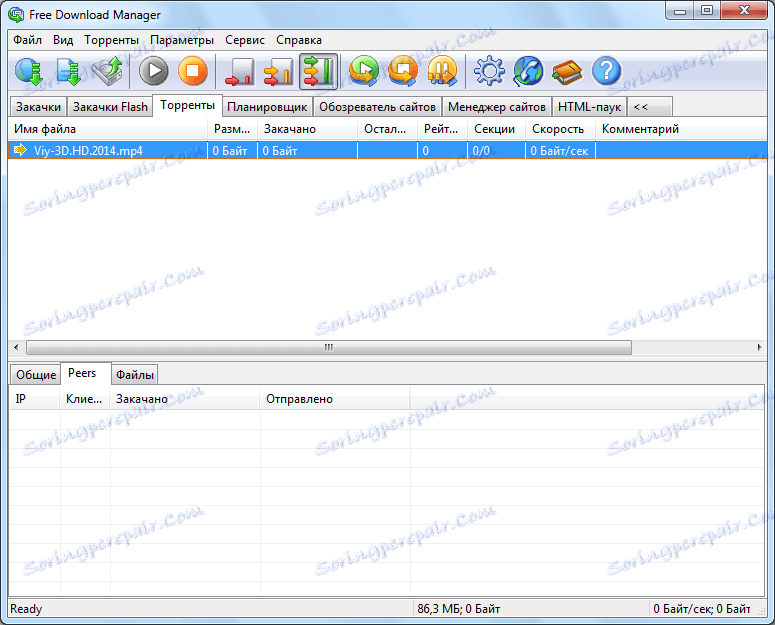The width and height of the screenshot is (775, 625).
Task: Click the create/upload torrent icon
Action: point(108,72)
